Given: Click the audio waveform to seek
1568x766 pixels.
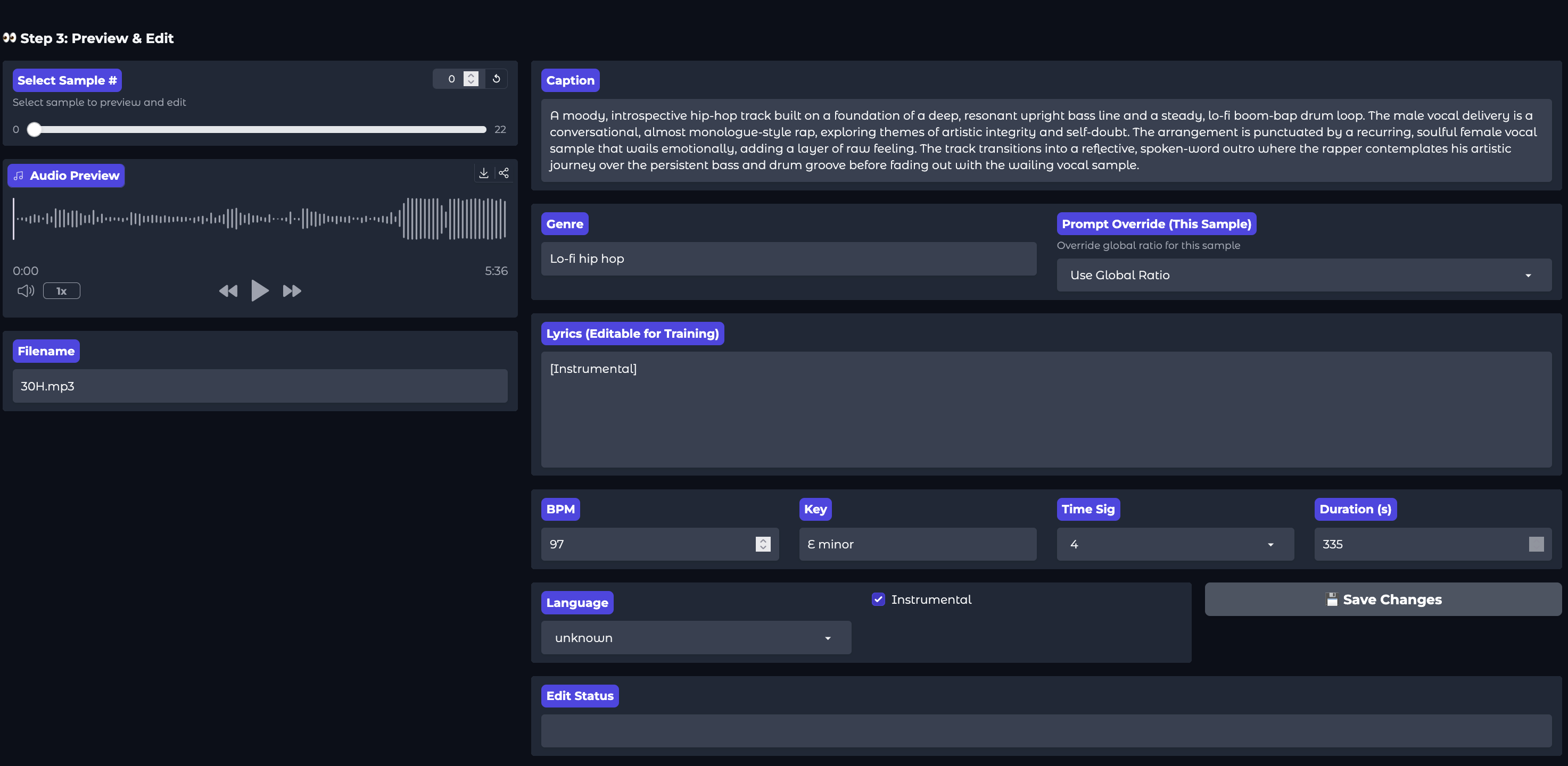Looking at the screenshot, I should tap(259, 219).
